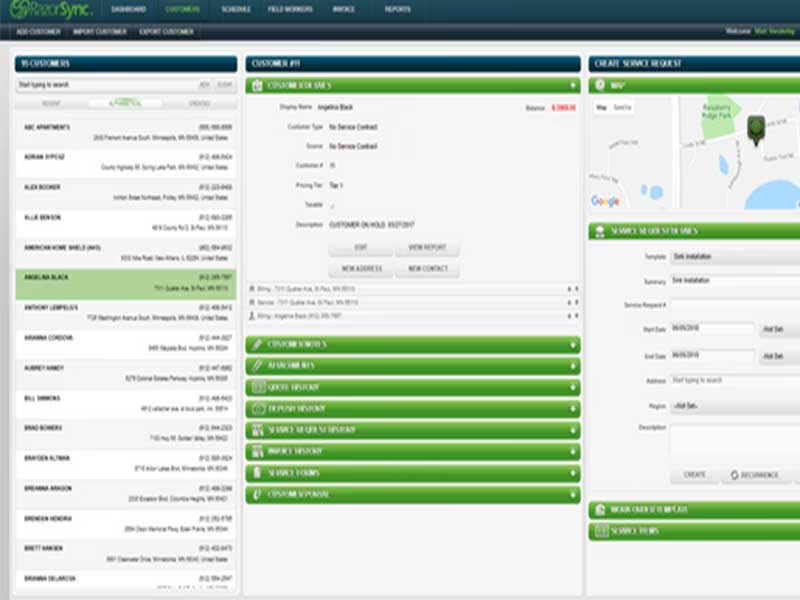Open the Reports menu

point(397,9)
